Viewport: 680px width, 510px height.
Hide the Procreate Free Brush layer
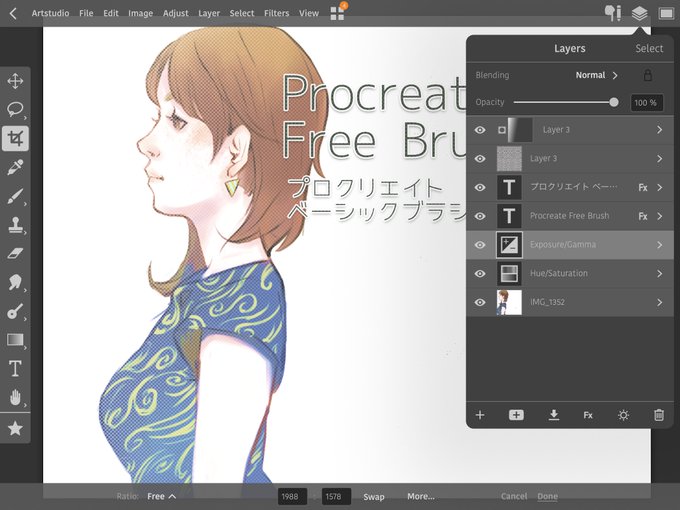(480, 216)
